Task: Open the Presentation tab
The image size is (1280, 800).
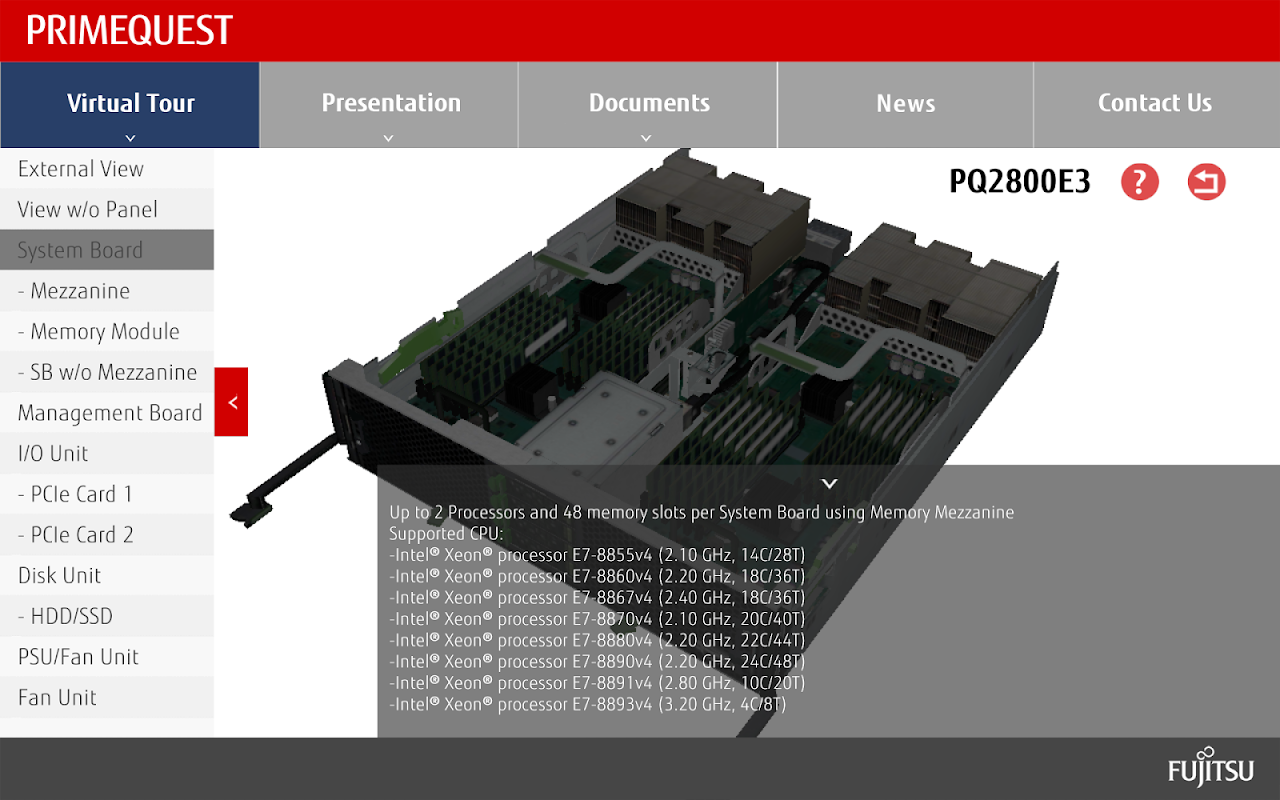Action: (x=389, y=105)
